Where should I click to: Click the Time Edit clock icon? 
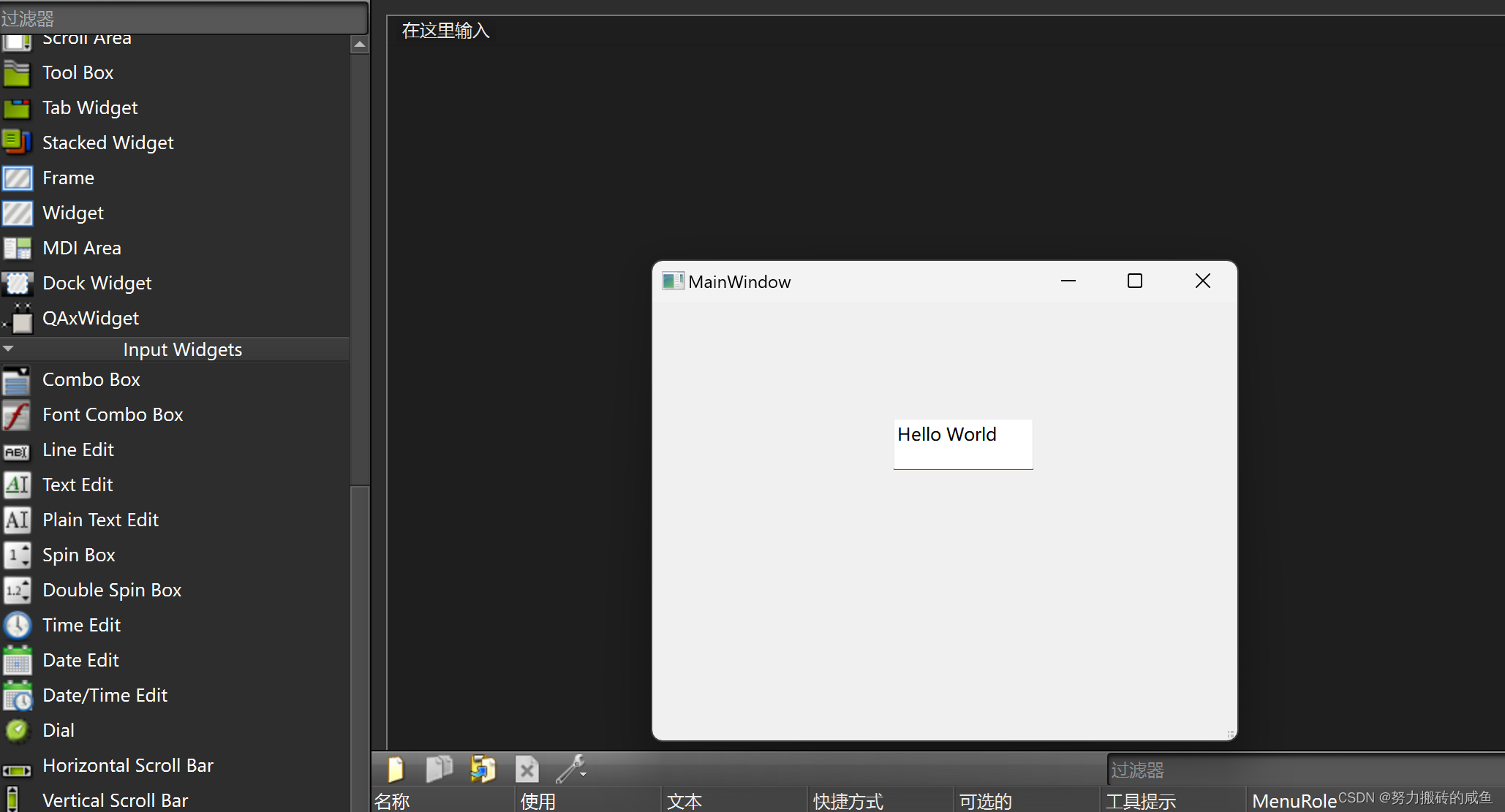coord(17,626)
